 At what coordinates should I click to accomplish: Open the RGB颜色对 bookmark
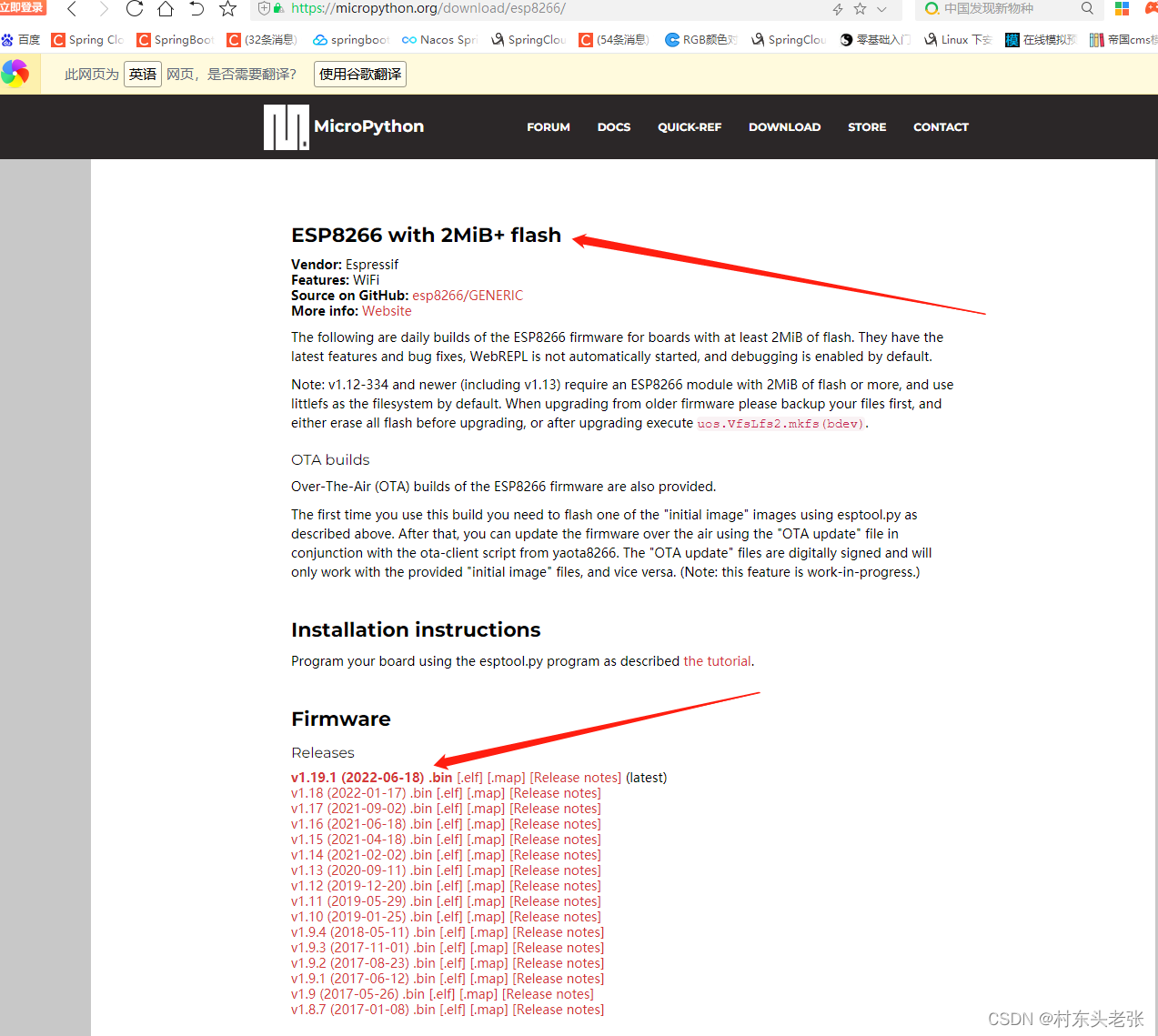pos(701,39)
